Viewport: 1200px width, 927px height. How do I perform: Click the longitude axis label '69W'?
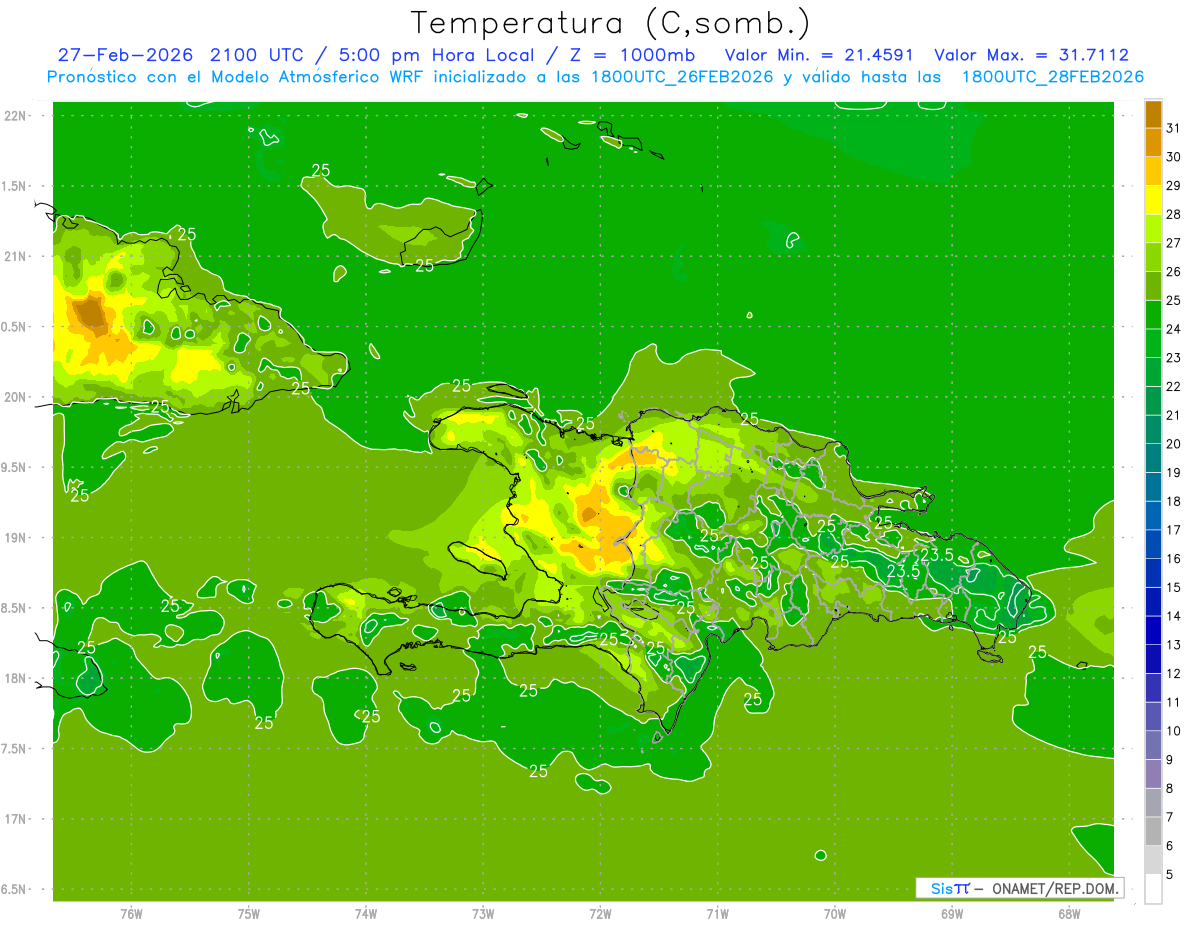point(952,913)
